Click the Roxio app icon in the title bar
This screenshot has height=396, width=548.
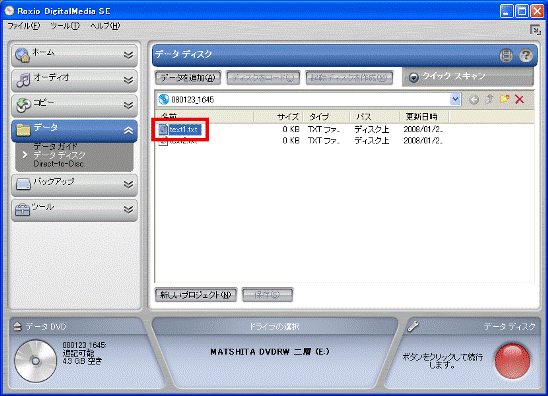(9, 11)
